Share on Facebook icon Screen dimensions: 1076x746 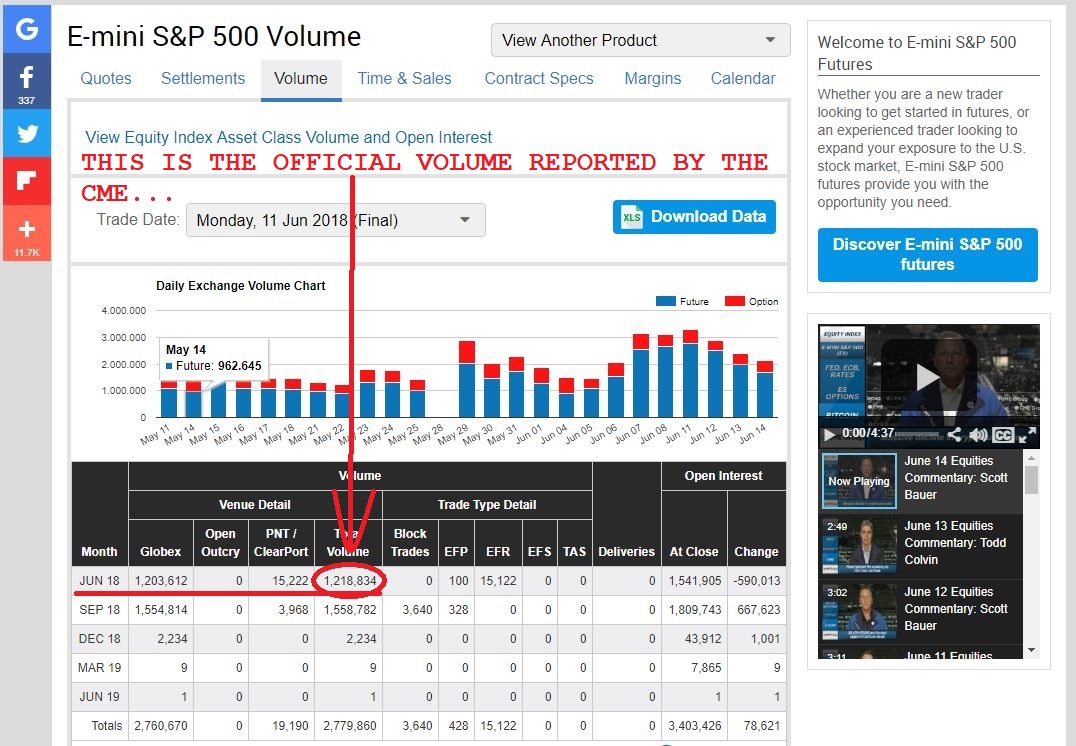pos(26,81)
